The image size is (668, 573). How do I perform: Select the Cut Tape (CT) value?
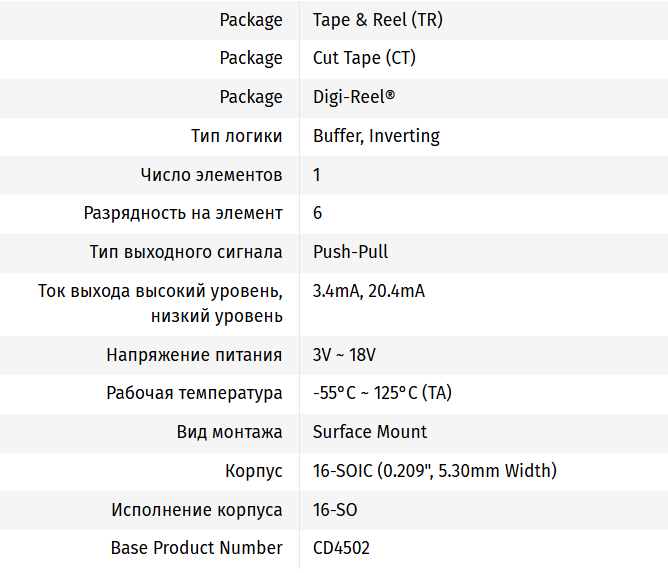pos(364,58)
